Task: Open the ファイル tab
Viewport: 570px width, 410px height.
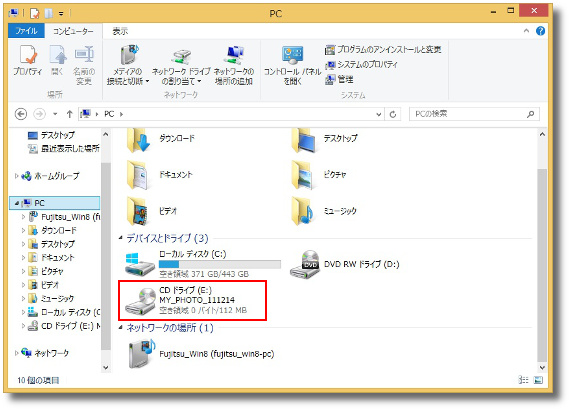Action: tap(26, 31)
